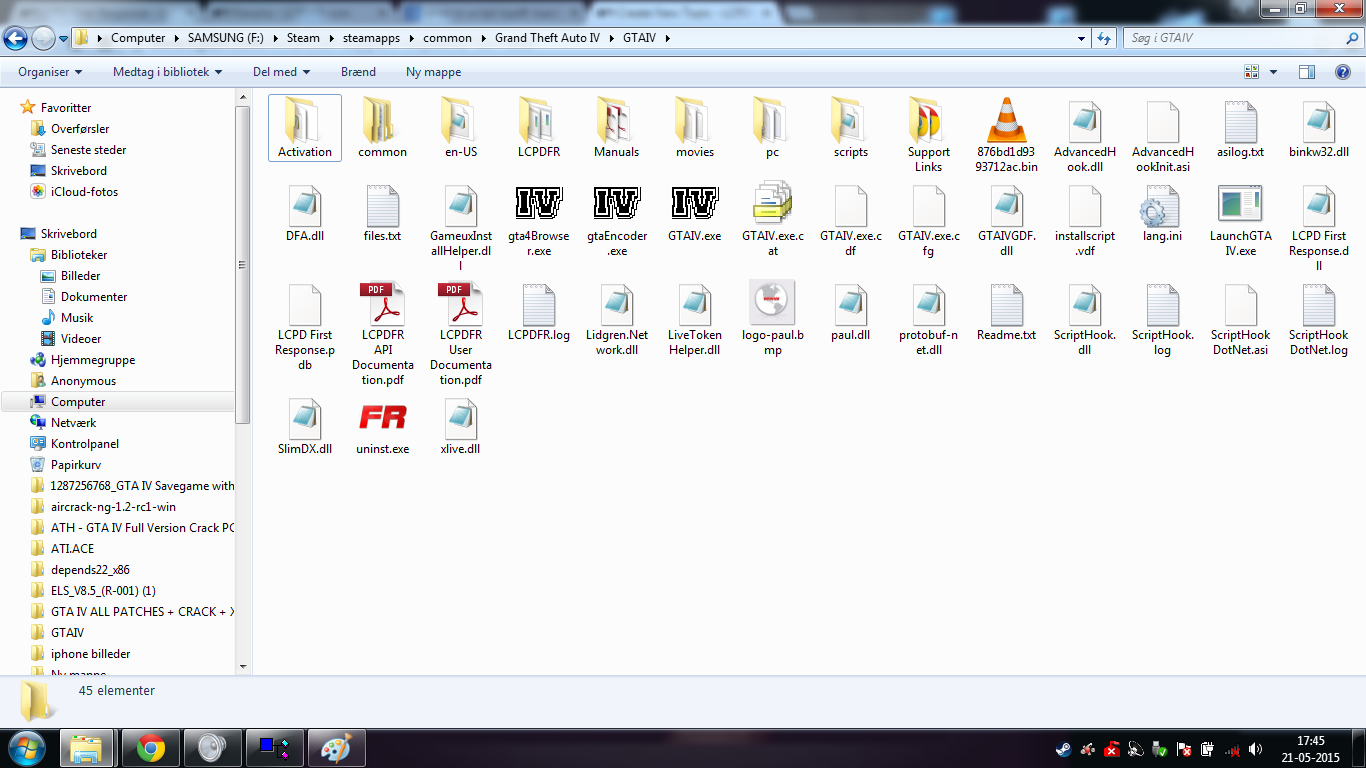Toggle the preview pane button
This screenshot has height=768, width=1366.
1307,72
